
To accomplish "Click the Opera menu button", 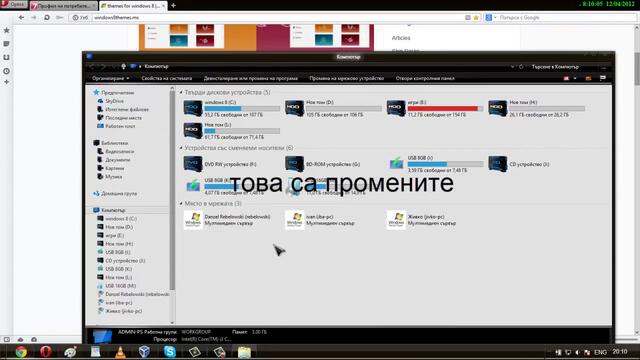I will pyautogui.click(x=13, y=4).
